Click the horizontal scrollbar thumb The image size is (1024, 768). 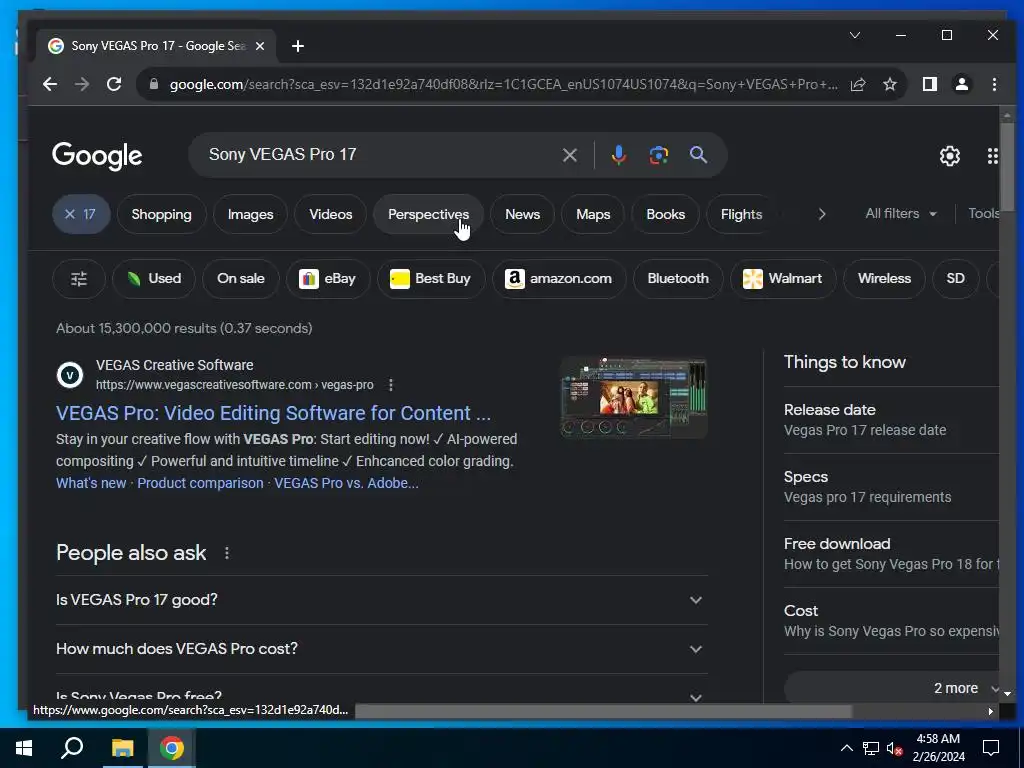coord(603,711)
